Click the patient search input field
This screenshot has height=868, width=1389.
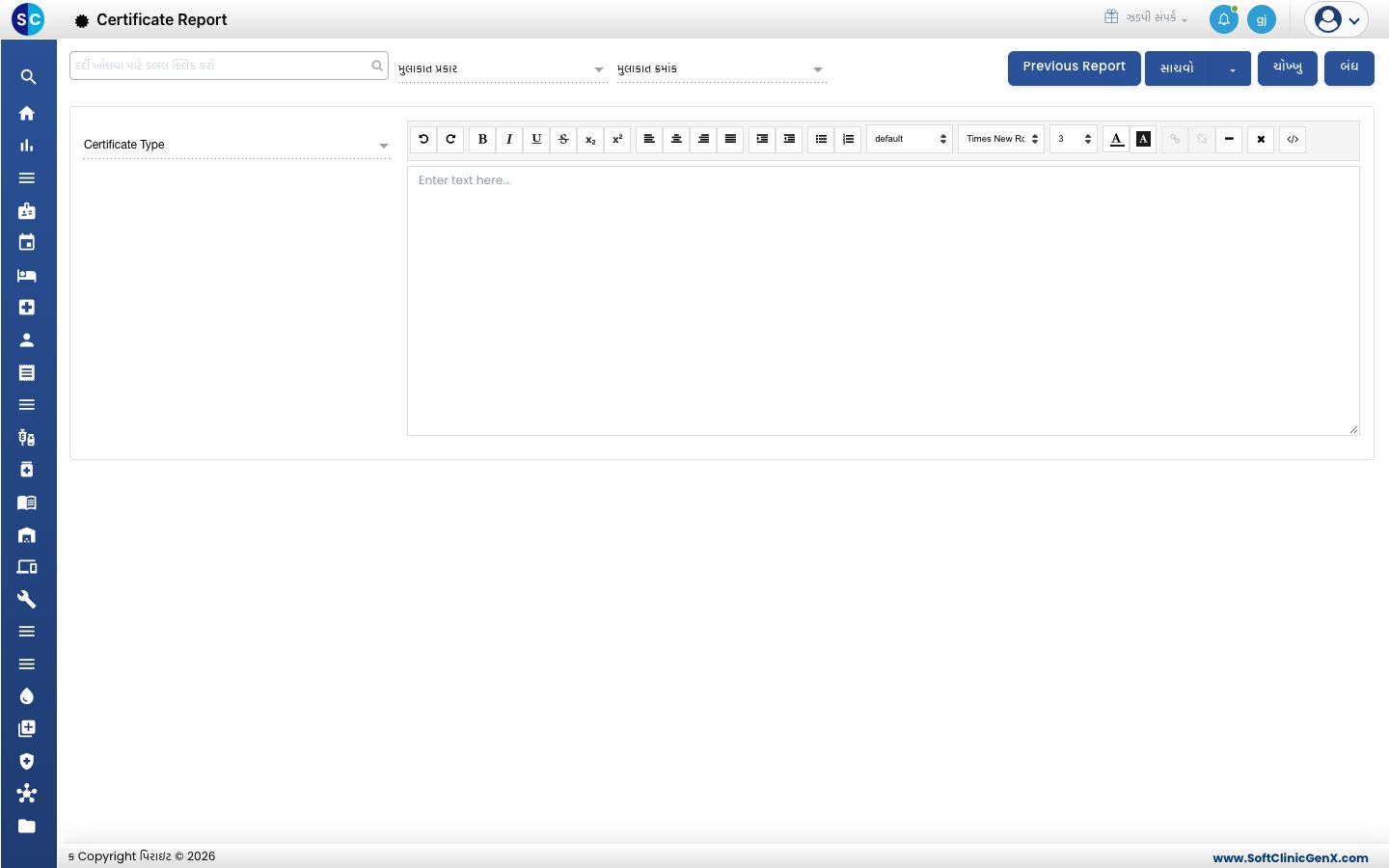[x=229, y=66]
